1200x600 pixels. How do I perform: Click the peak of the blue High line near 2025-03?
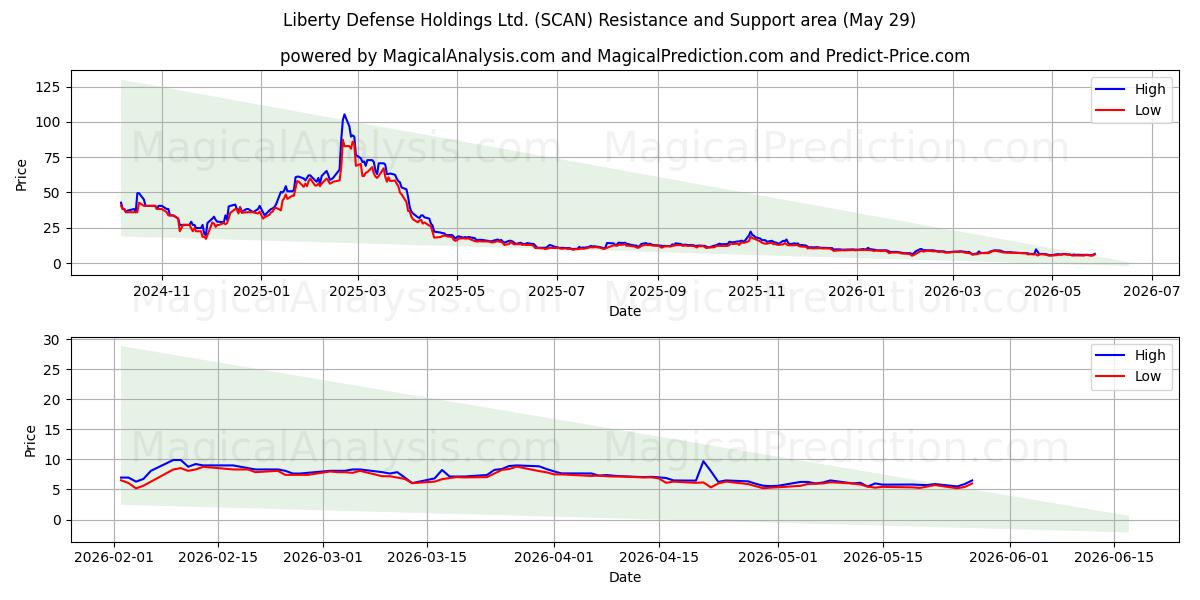(344, 114)
